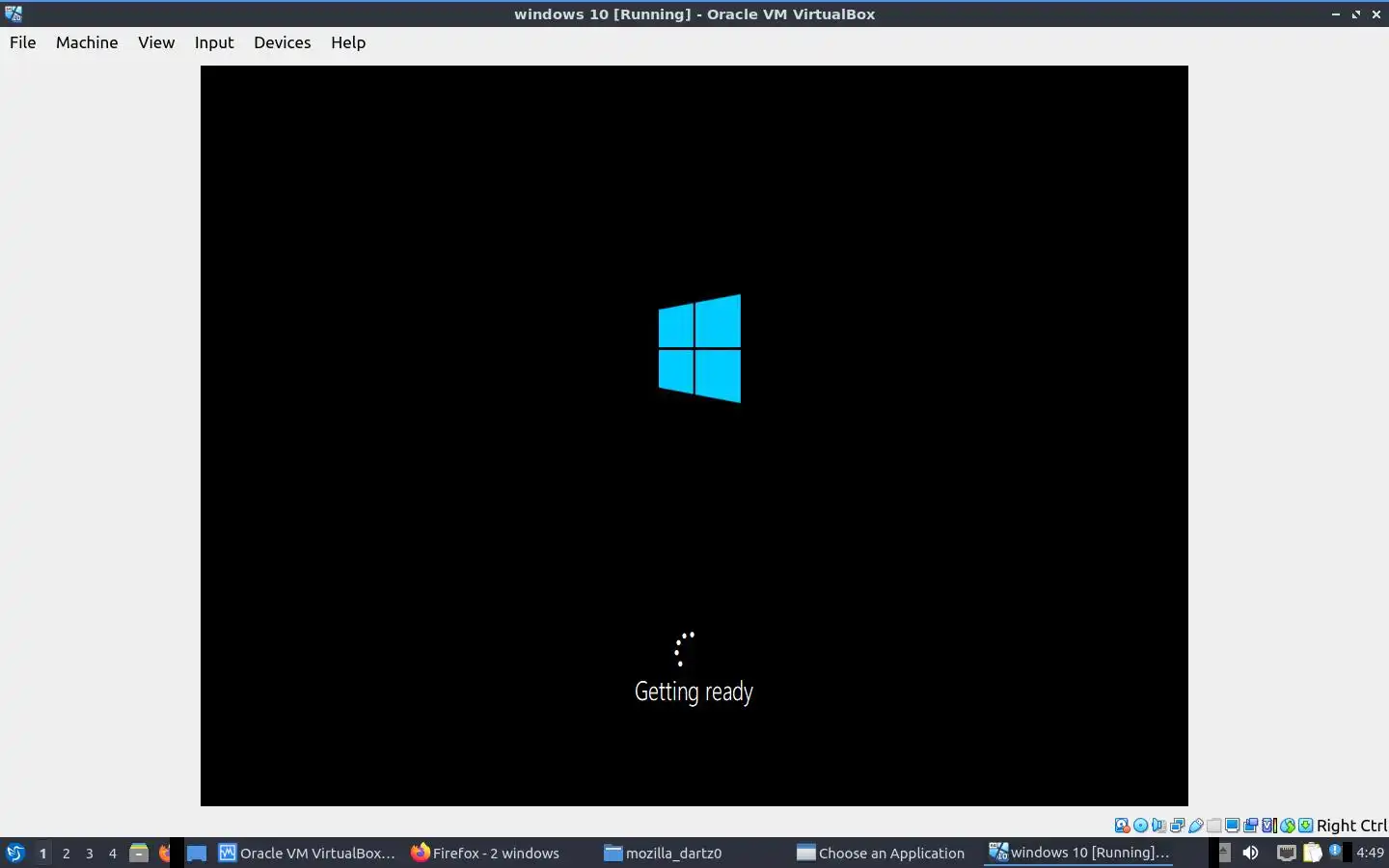The image size is (1389, 868).
Task: Open the File menu
Action: [x=22, y=42]
